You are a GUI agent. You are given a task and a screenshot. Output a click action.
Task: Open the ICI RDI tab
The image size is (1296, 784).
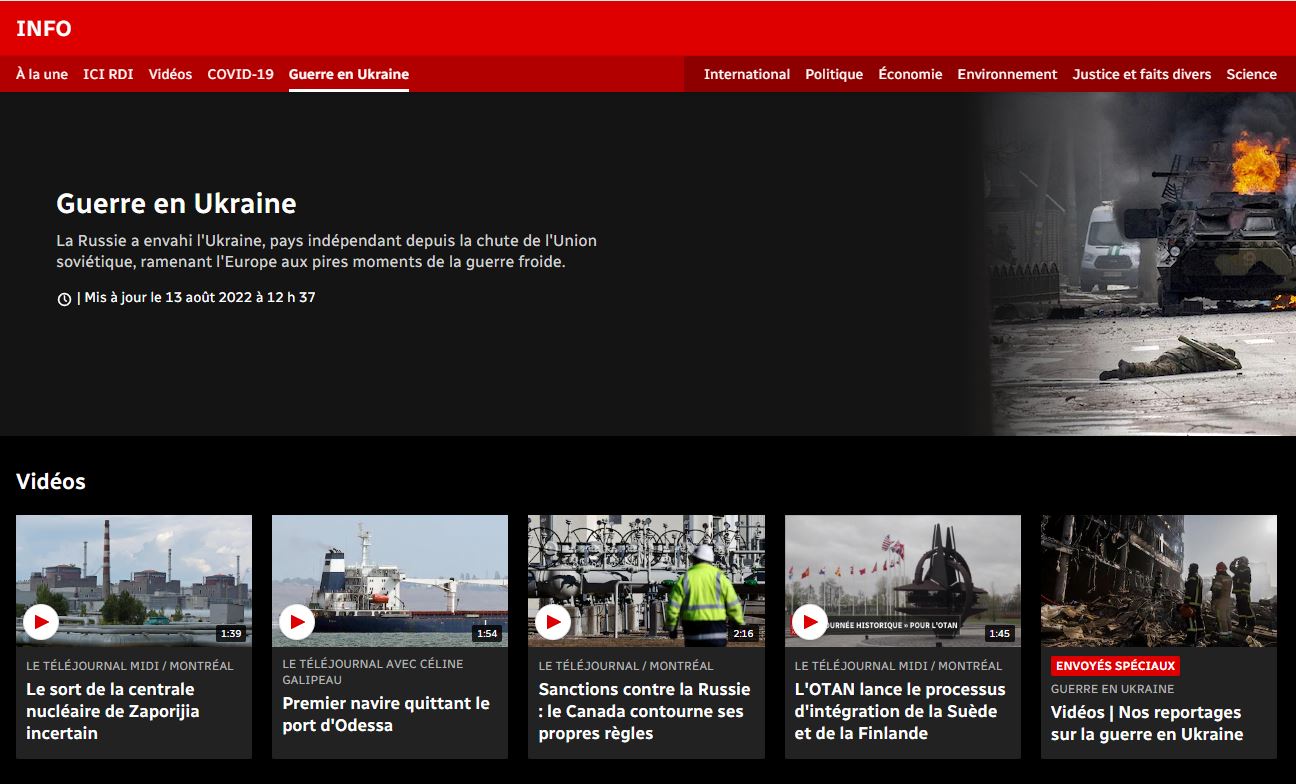coord(108,74)
